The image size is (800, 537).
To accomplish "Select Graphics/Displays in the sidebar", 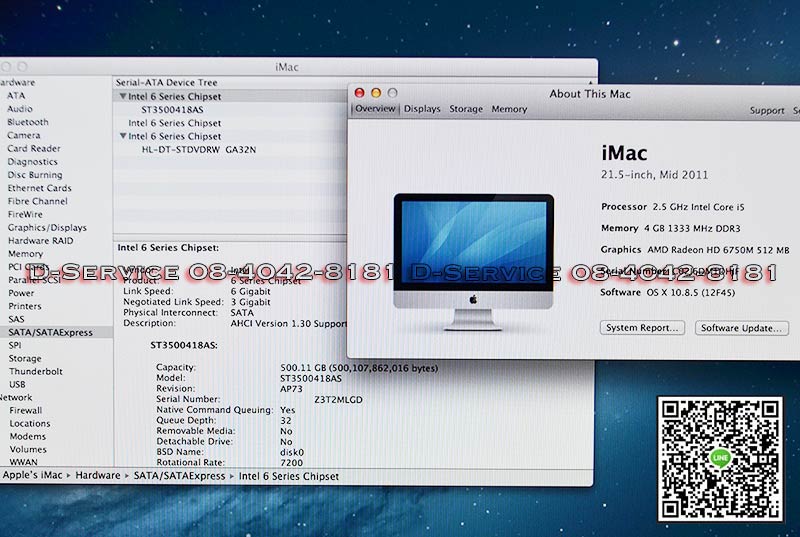I will (47, 228).
